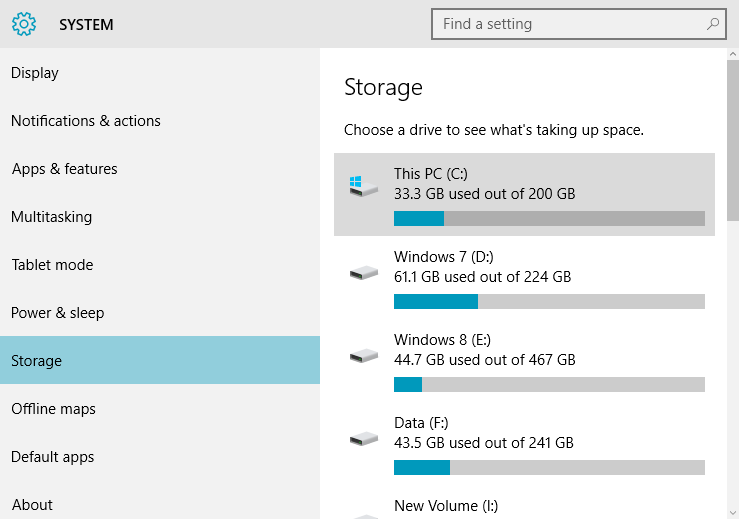Open New Volume (I:) drive entry
Image resolution: width=739 pixels, height=519 pixels.
(x=524, y=508)
